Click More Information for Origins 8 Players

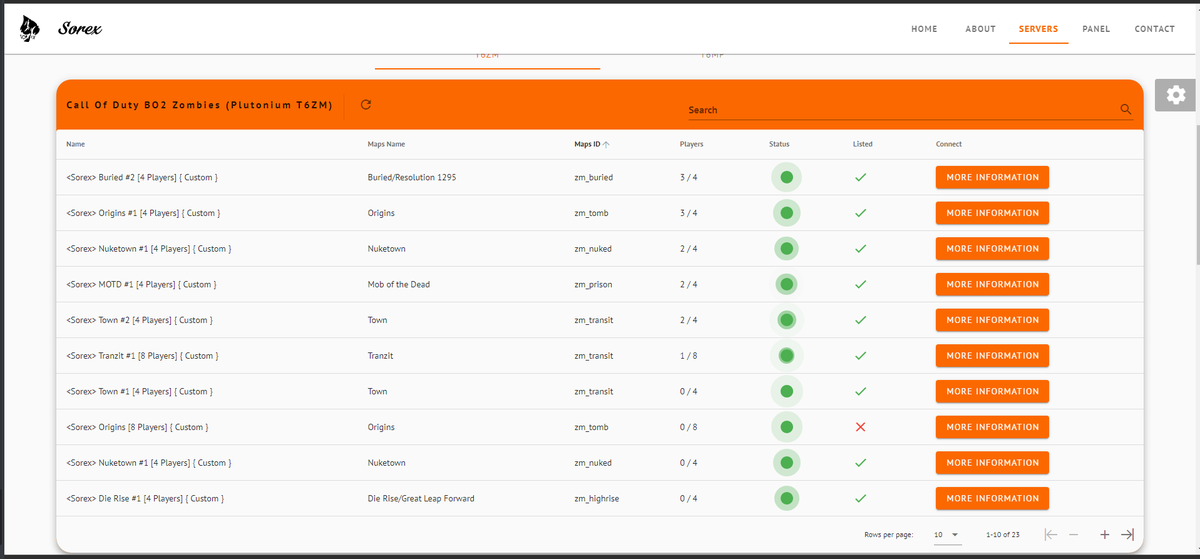[x=992, y=427]
